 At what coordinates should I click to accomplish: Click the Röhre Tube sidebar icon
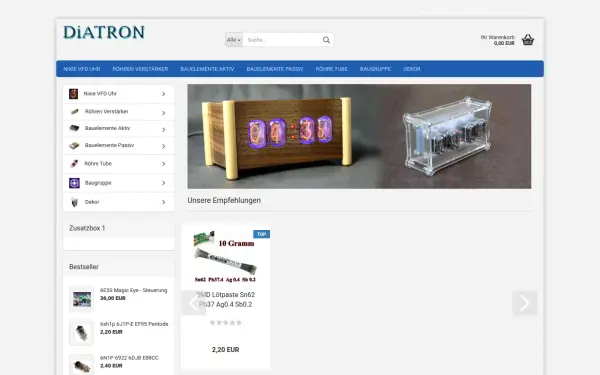74,164
